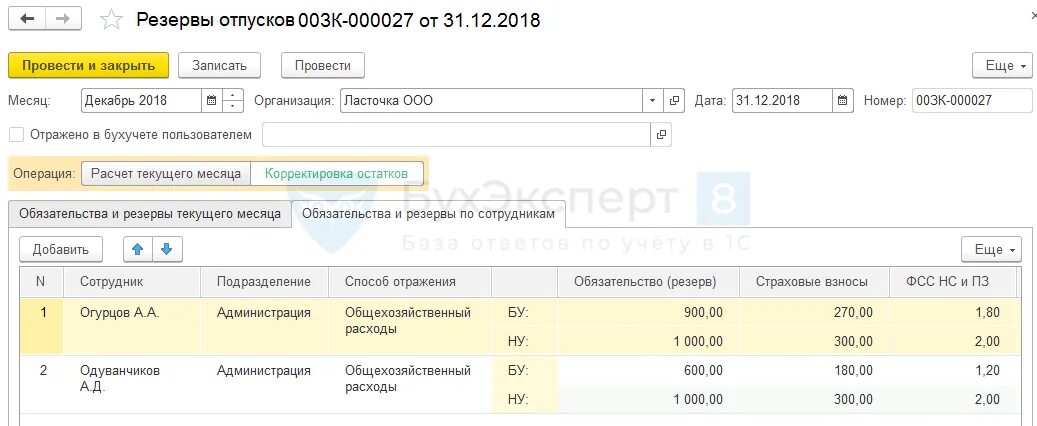Click the forward navigation arrow
The width and height of the screenshot is (1037, 426).
coord(63,19)
